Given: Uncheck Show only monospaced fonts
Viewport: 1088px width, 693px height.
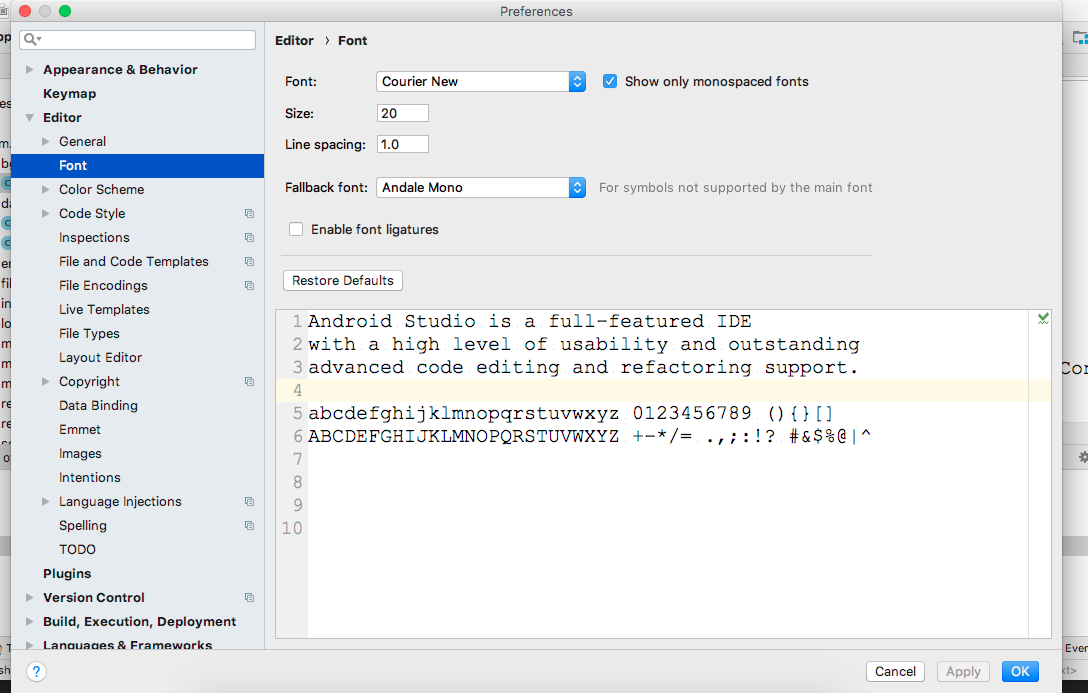Looking at the screenshot, I should pos(610,81).
